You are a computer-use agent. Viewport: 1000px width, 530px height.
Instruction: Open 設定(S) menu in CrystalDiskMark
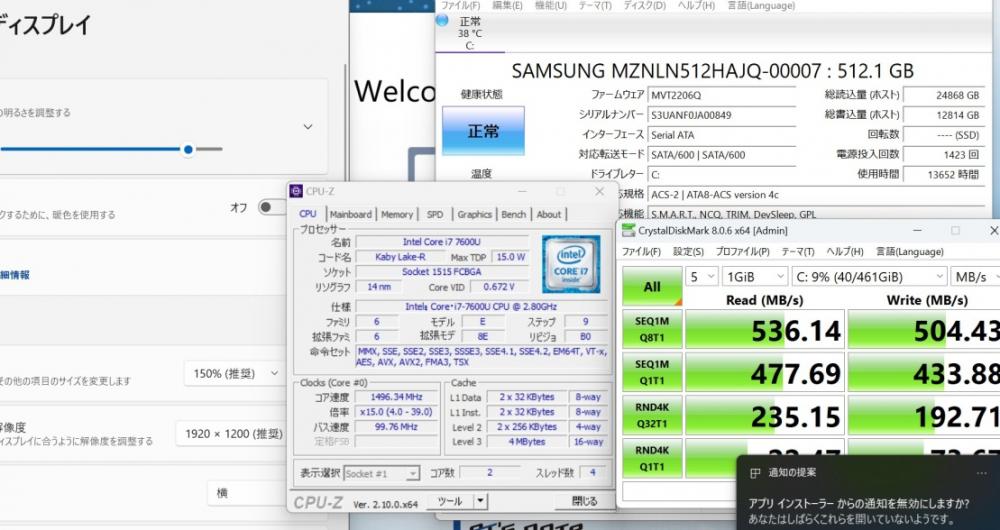tap(688, 251)
